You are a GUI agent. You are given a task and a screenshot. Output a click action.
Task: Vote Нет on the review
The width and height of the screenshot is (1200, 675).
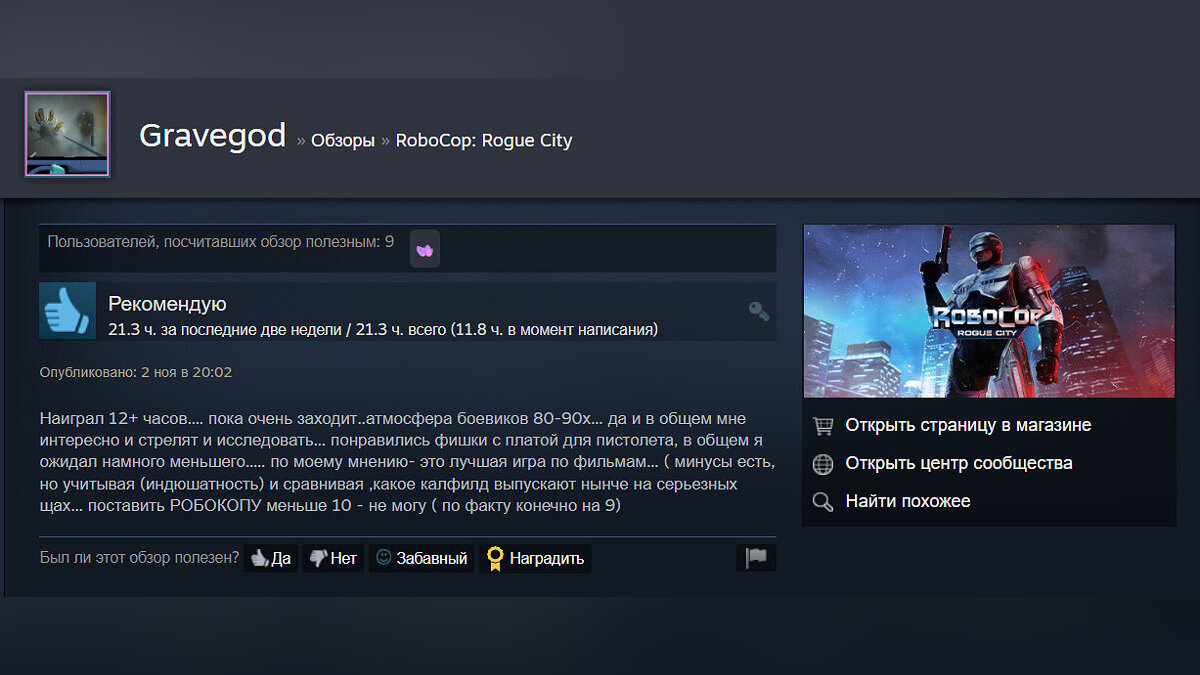point(333,558)
